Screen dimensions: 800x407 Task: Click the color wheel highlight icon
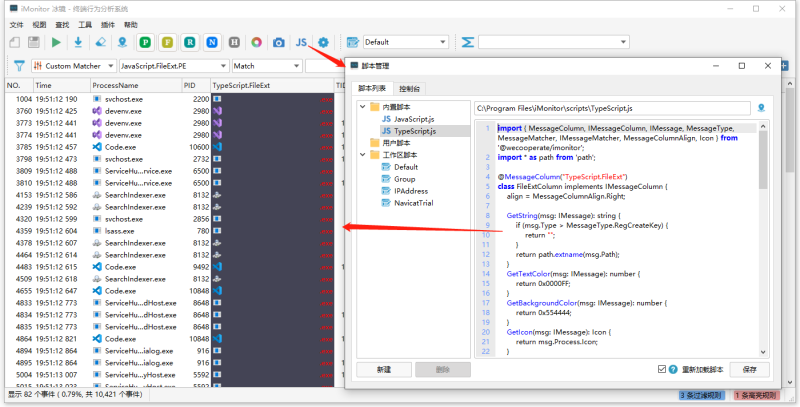(257, 42)
